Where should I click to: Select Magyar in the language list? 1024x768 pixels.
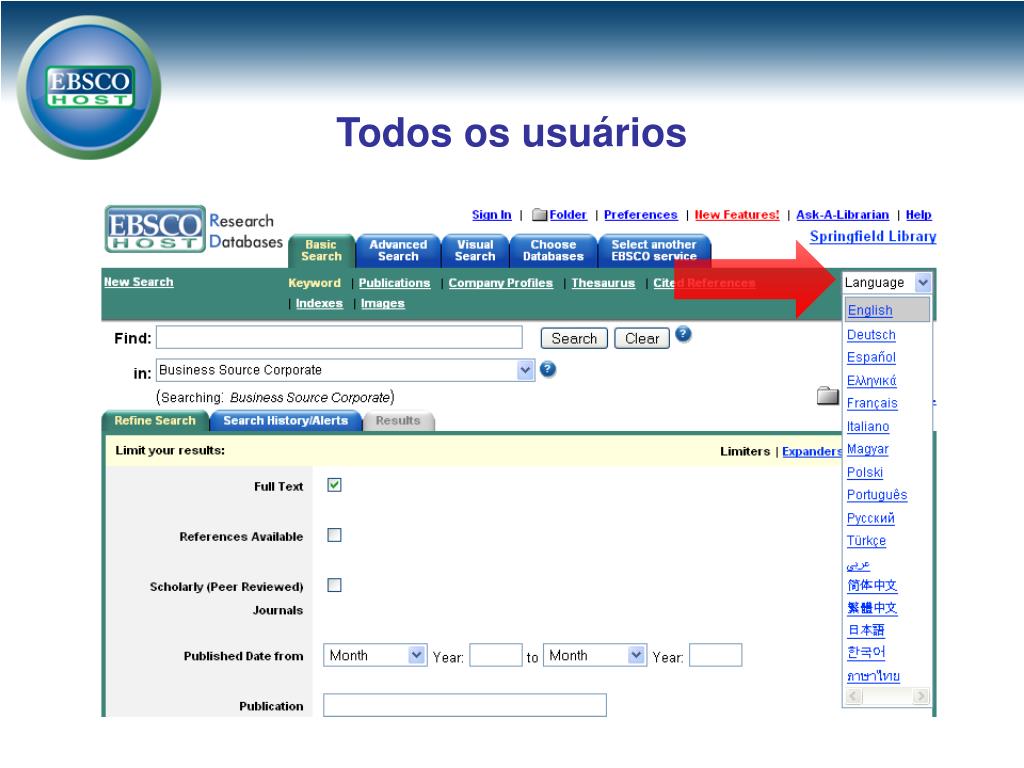tap(867, 449)
